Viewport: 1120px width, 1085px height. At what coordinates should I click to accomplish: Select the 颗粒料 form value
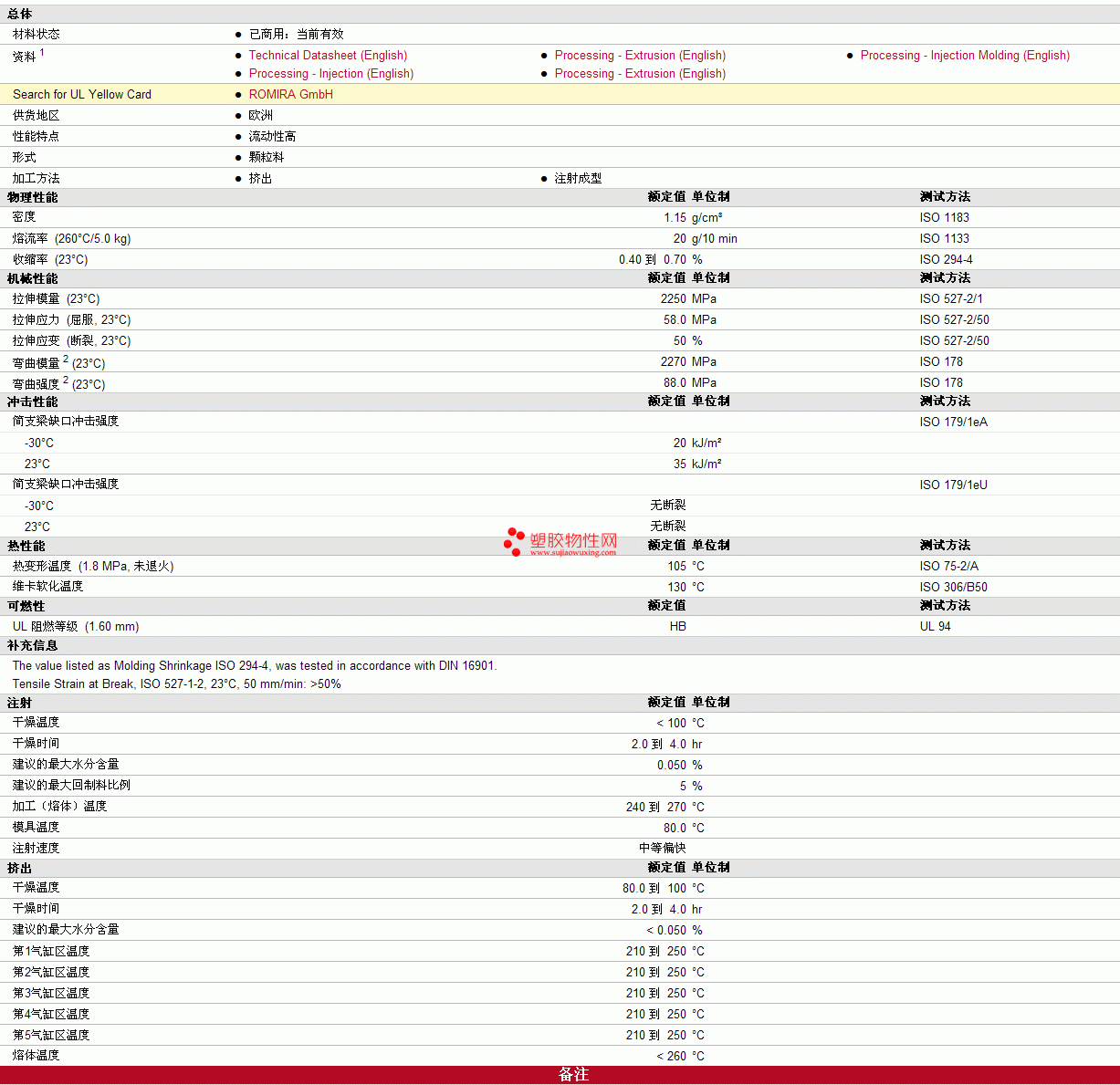click(x=267, y=158)
